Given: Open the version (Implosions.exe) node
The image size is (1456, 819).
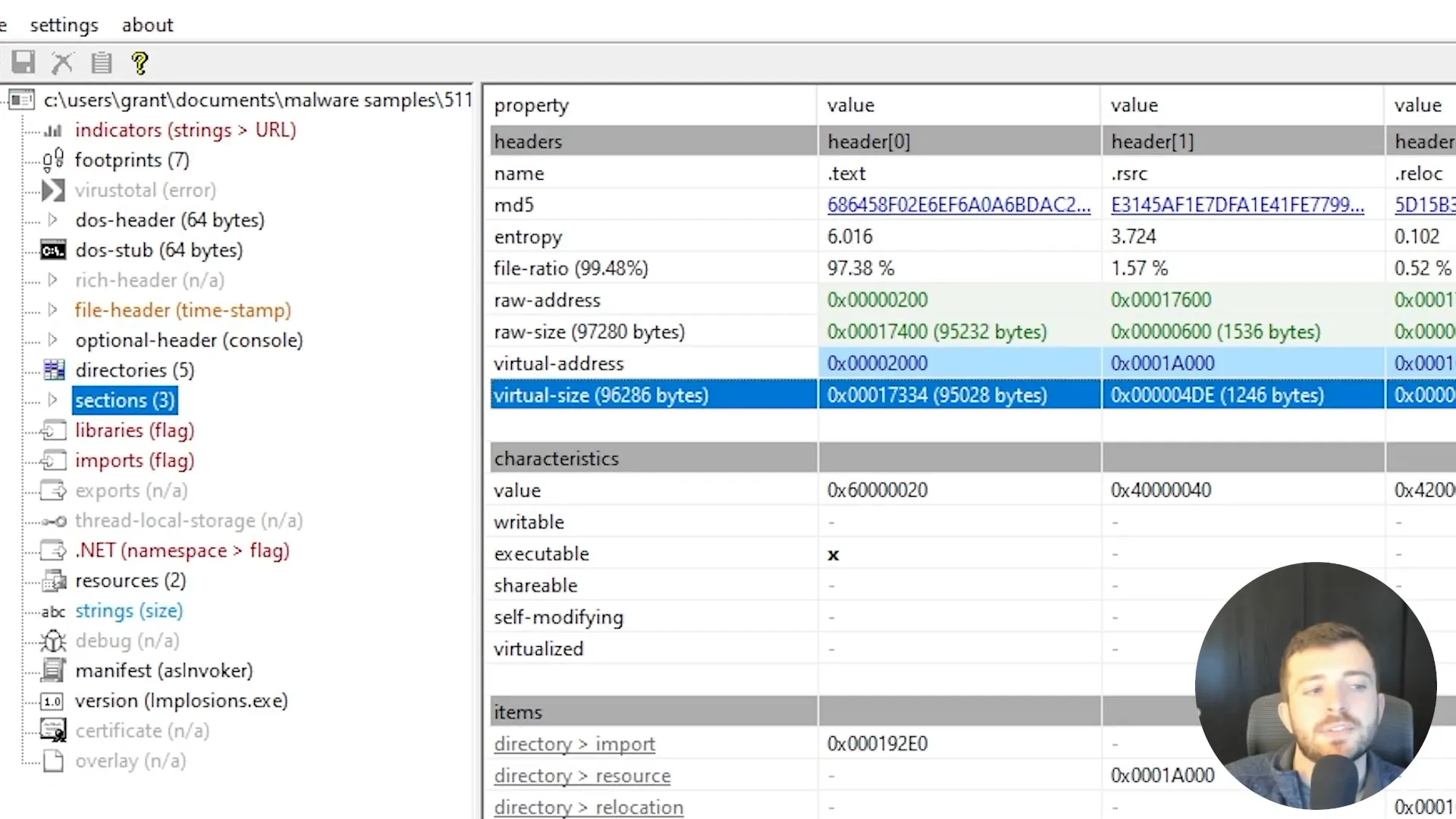Looking at the screenshot, I should coord(180,701).
